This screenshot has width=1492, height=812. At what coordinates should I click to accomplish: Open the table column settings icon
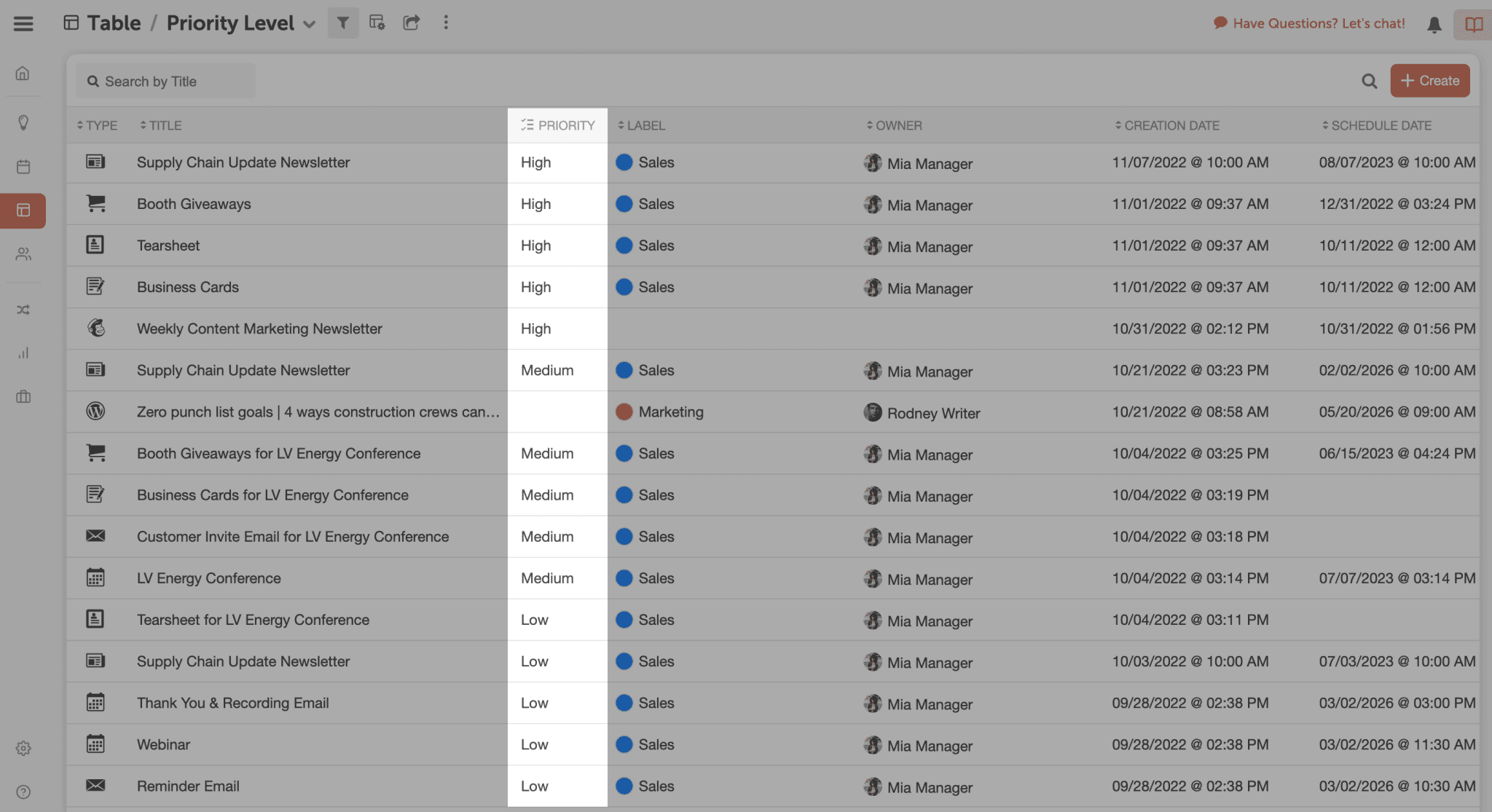point(377,23)
